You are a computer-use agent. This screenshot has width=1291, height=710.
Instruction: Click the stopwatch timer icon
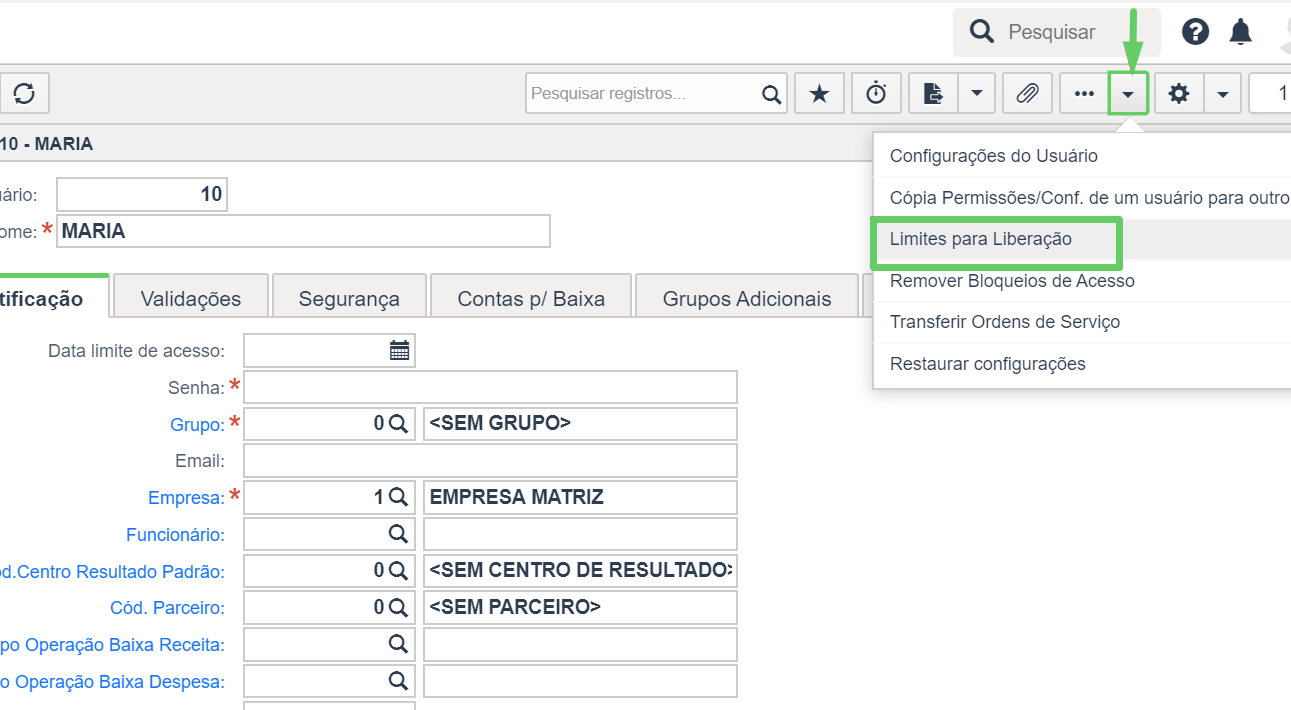point(876,94)
